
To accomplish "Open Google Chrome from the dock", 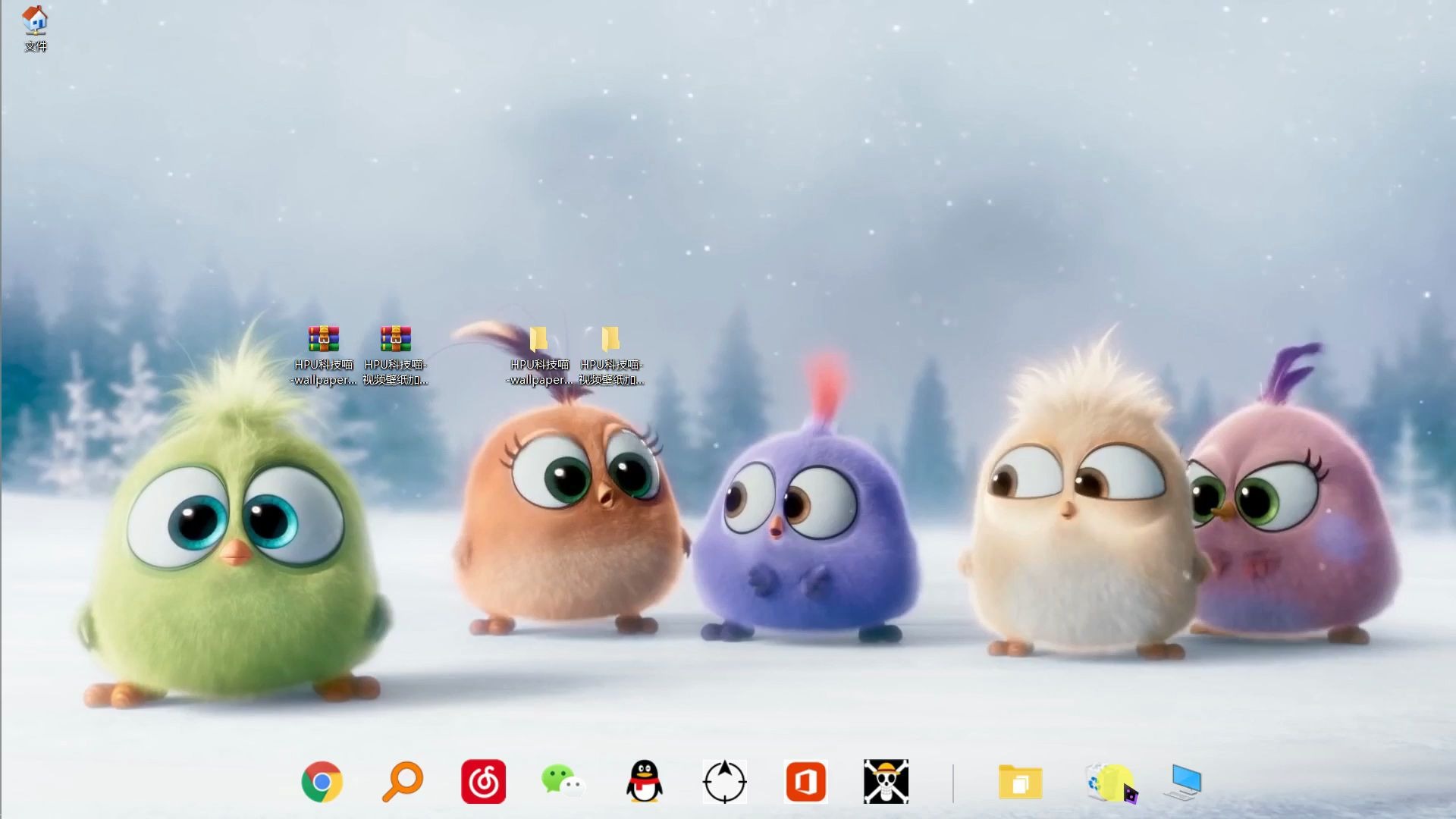I will tap(322, 782).
